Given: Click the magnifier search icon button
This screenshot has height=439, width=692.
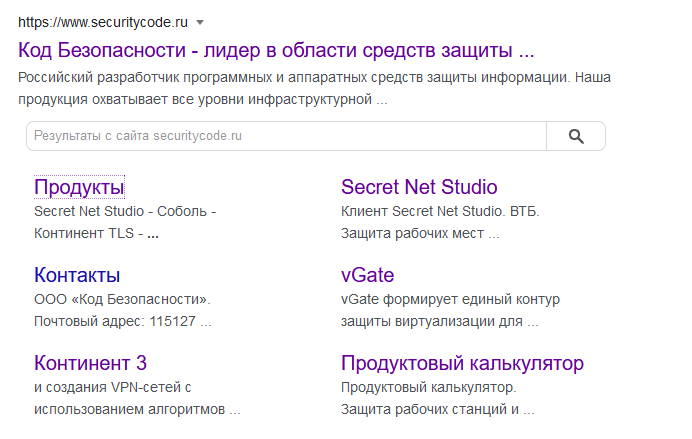Looking at the screenshot, I should tap(575, 136).
